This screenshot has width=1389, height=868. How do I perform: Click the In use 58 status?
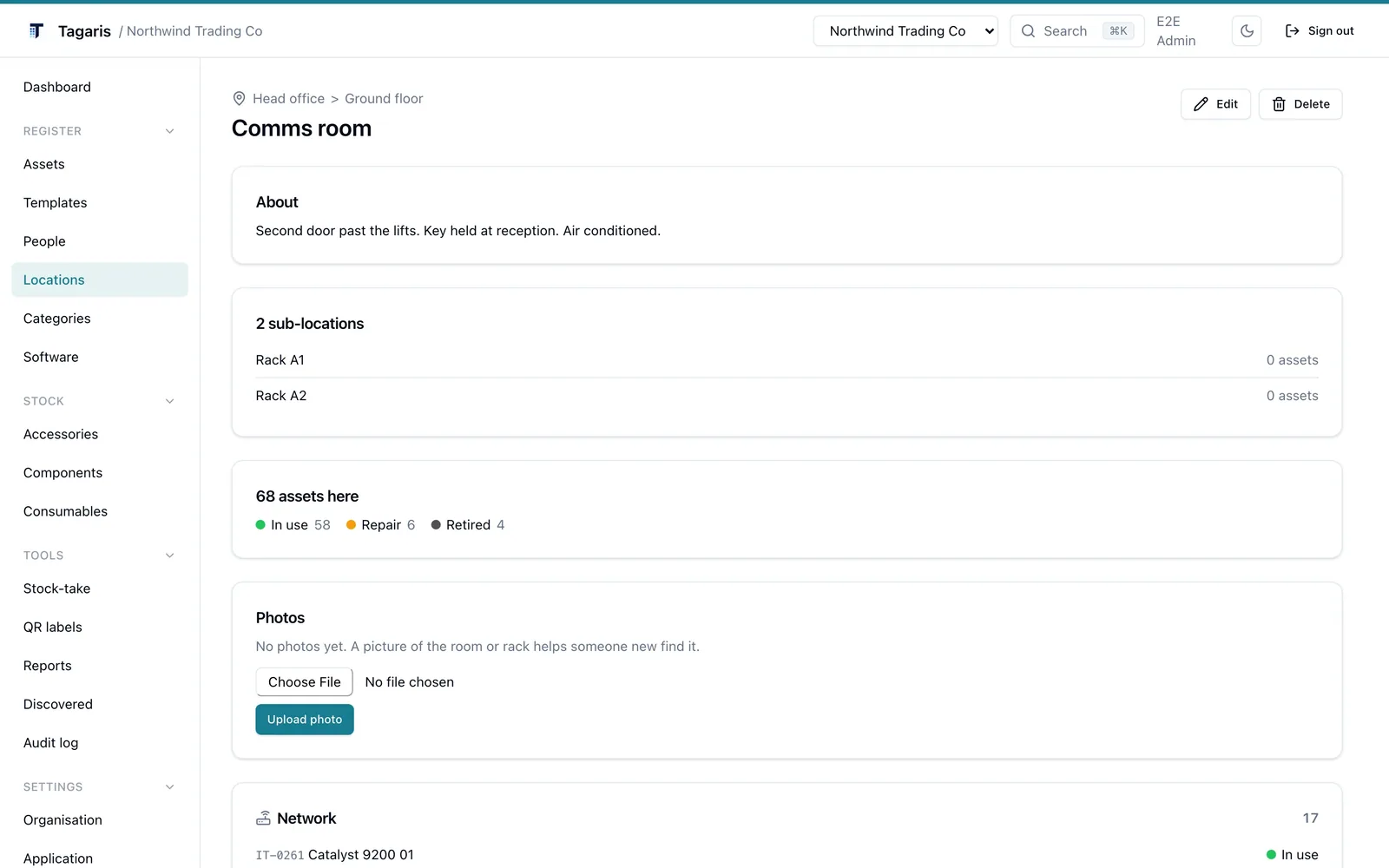293,525
